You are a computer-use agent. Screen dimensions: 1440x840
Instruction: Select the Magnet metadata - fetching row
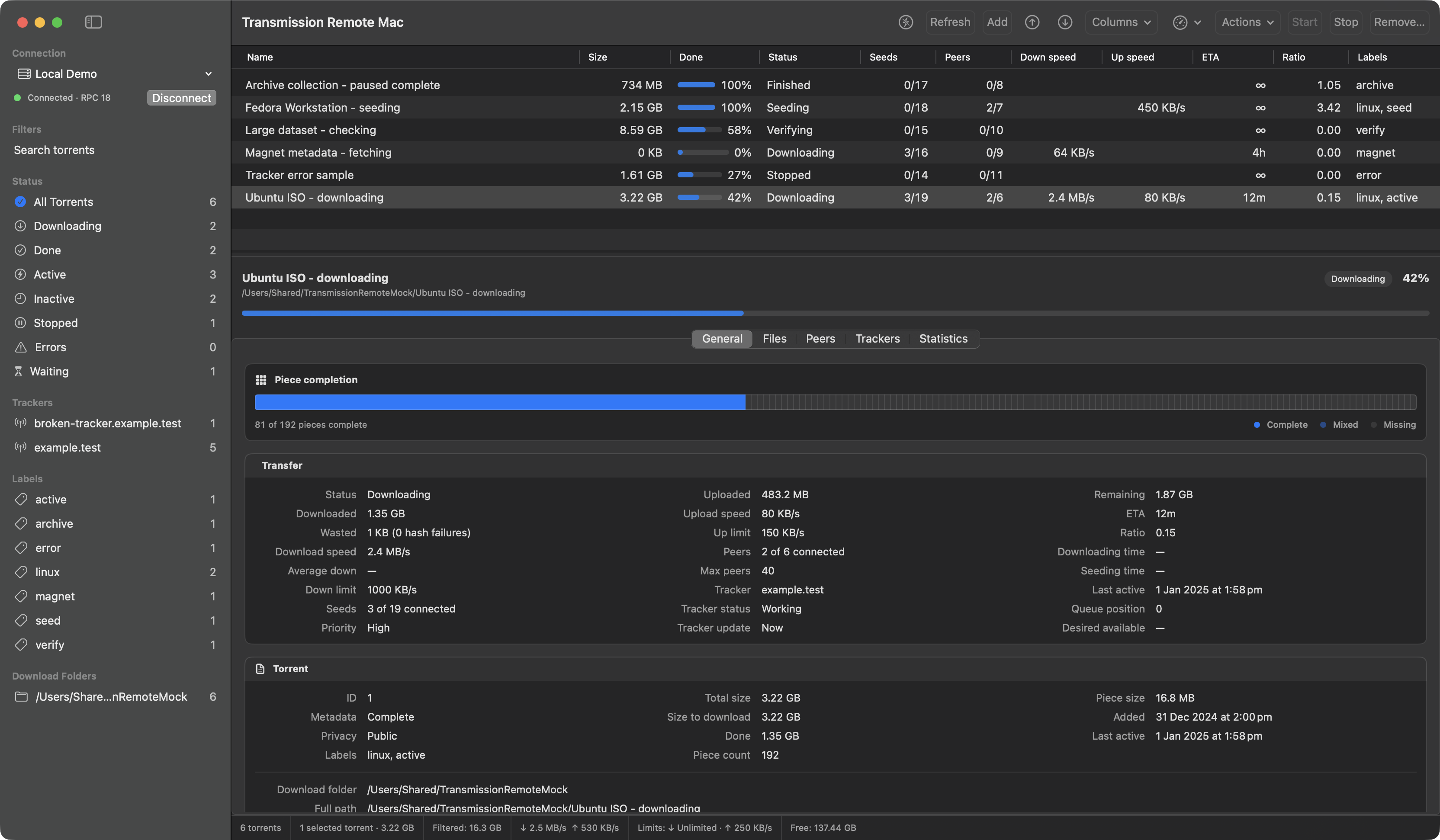(x=836, y=152)
